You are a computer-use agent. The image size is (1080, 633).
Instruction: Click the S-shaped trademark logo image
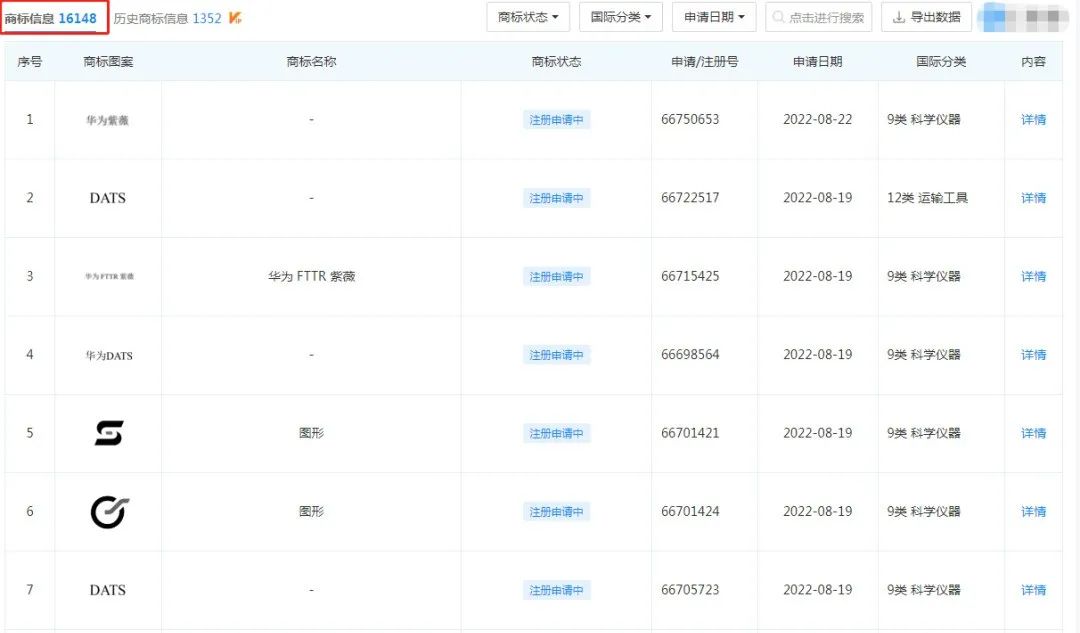point(108,433)
